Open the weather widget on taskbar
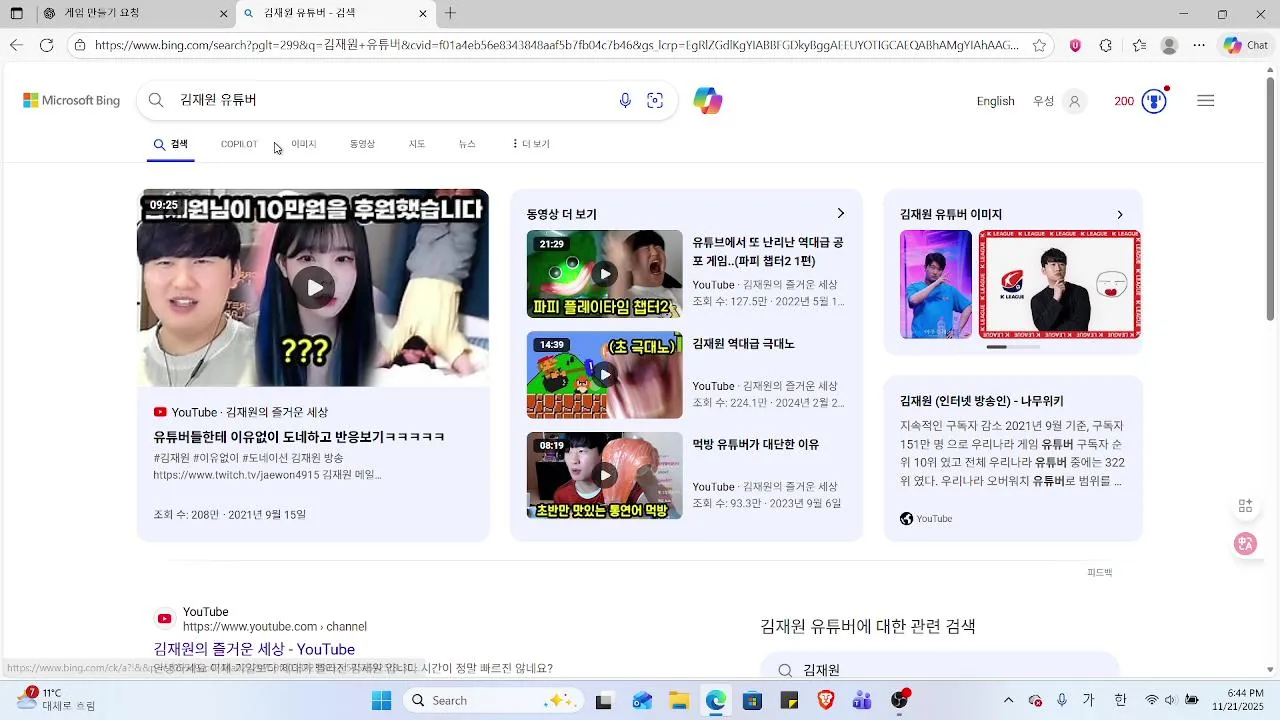This screenshot has height=720, width=1280. 55,699
